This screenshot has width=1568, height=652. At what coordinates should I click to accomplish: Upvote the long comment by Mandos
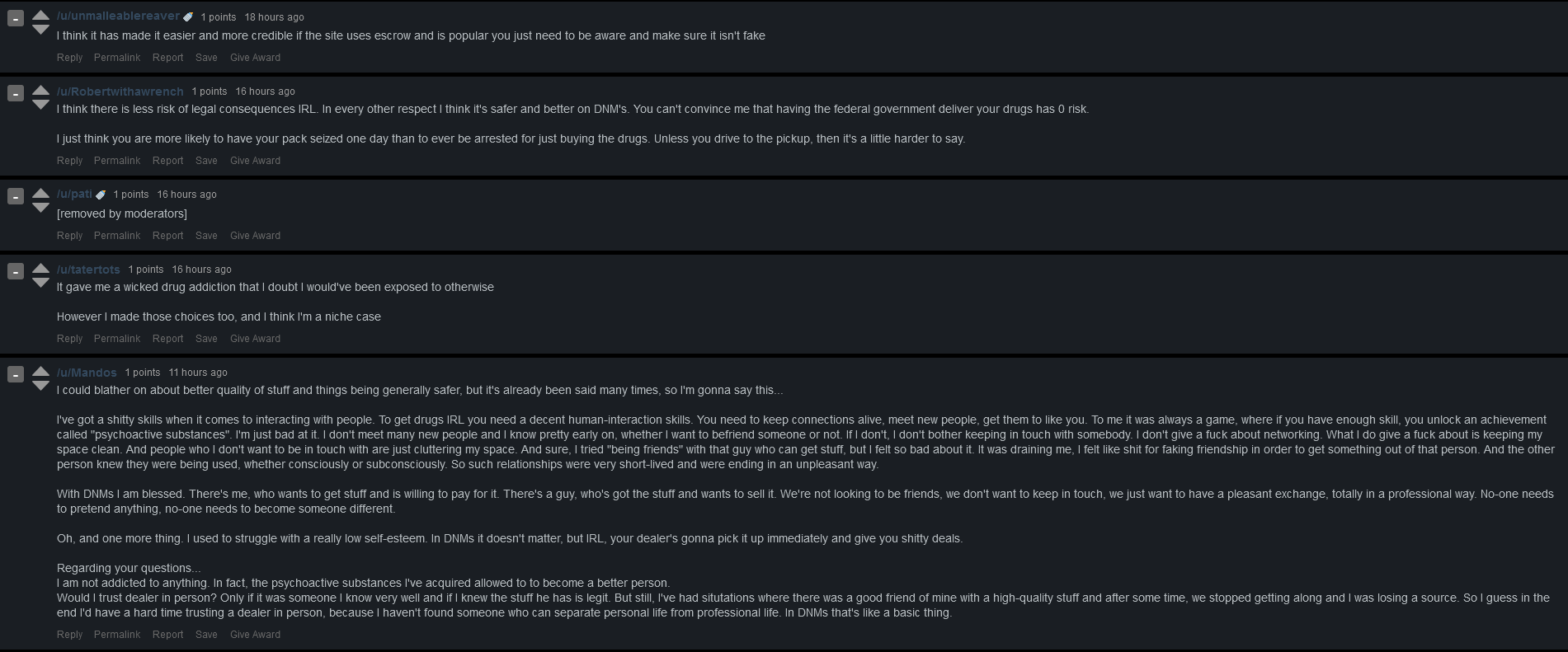click(x=40, y=371)
